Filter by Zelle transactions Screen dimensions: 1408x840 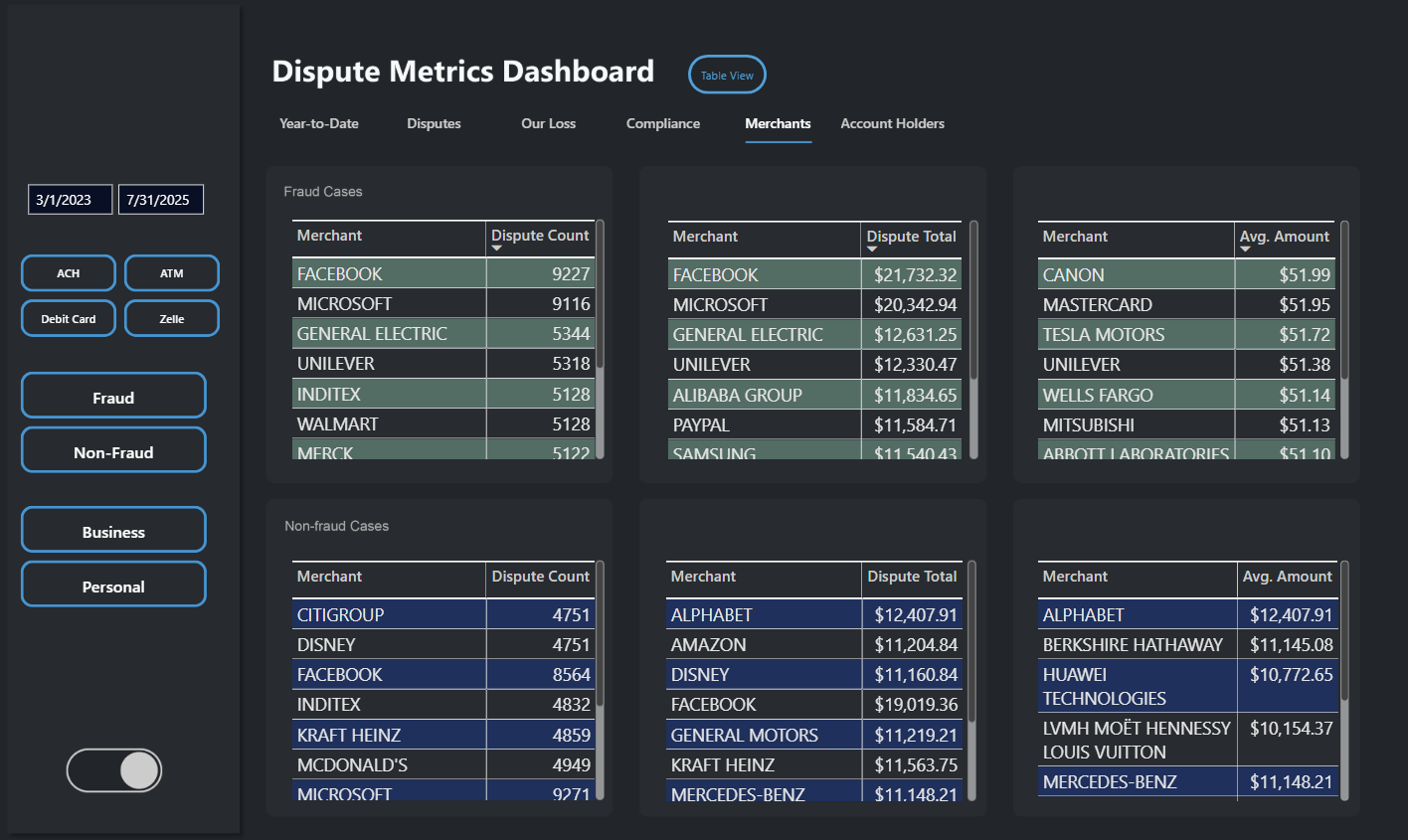point(171,318)
